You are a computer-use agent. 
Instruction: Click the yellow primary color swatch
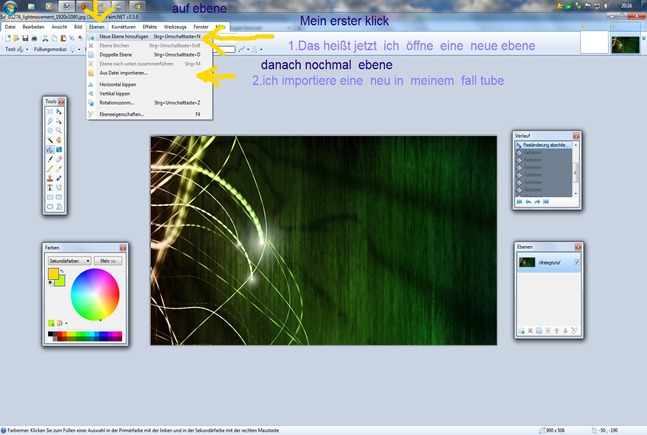52,273
